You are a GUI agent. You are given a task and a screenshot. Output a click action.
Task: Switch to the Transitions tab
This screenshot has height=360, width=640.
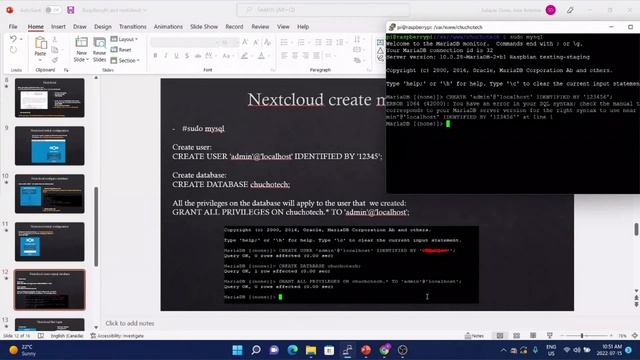tap(132, 27)
